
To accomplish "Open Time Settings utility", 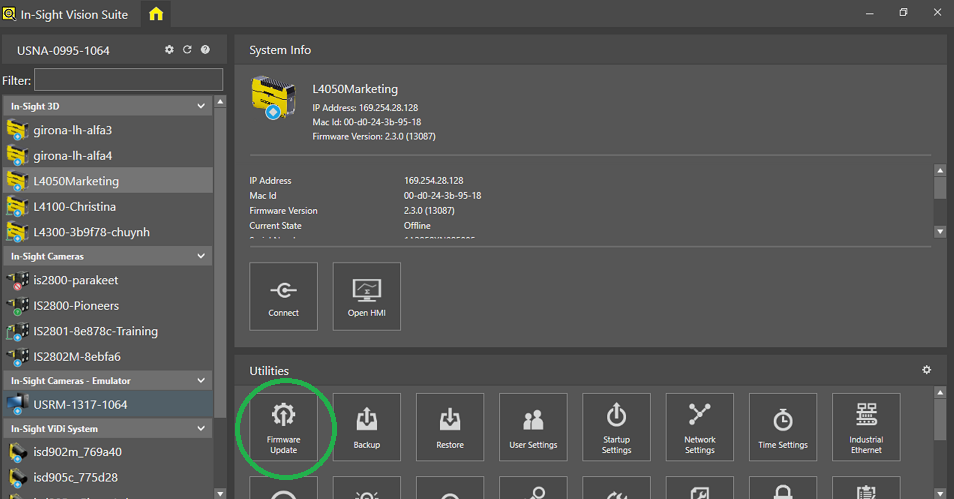I will click(783, 427).
